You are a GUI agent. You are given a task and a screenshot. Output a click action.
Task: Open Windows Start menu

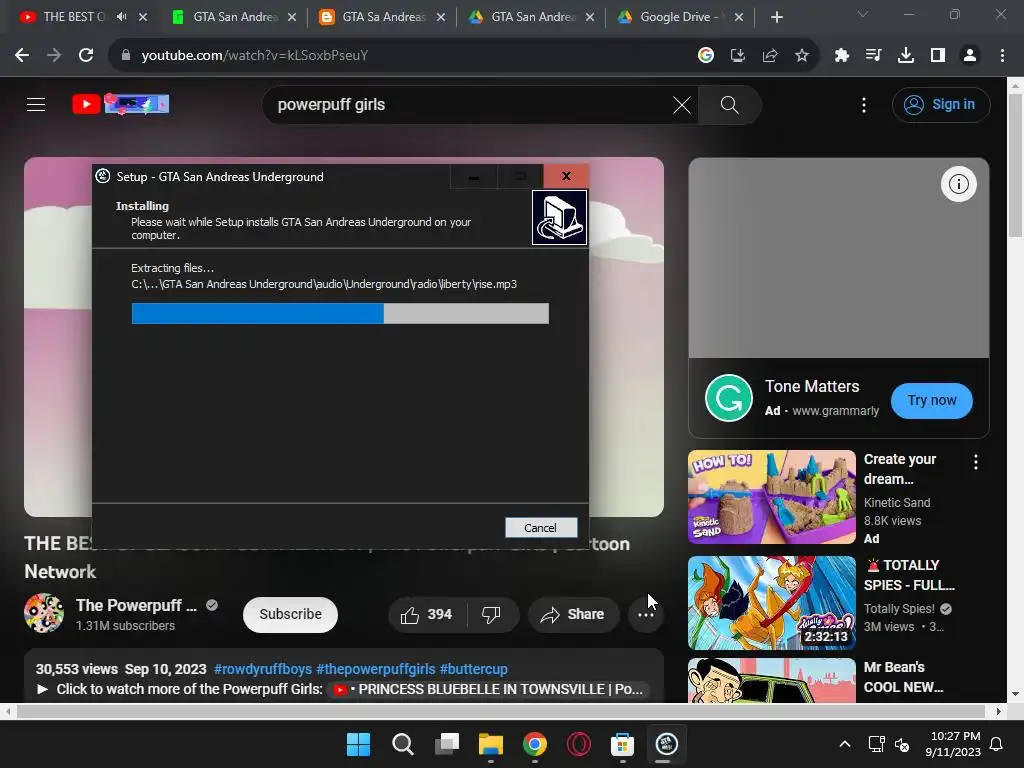click(358, 744)
